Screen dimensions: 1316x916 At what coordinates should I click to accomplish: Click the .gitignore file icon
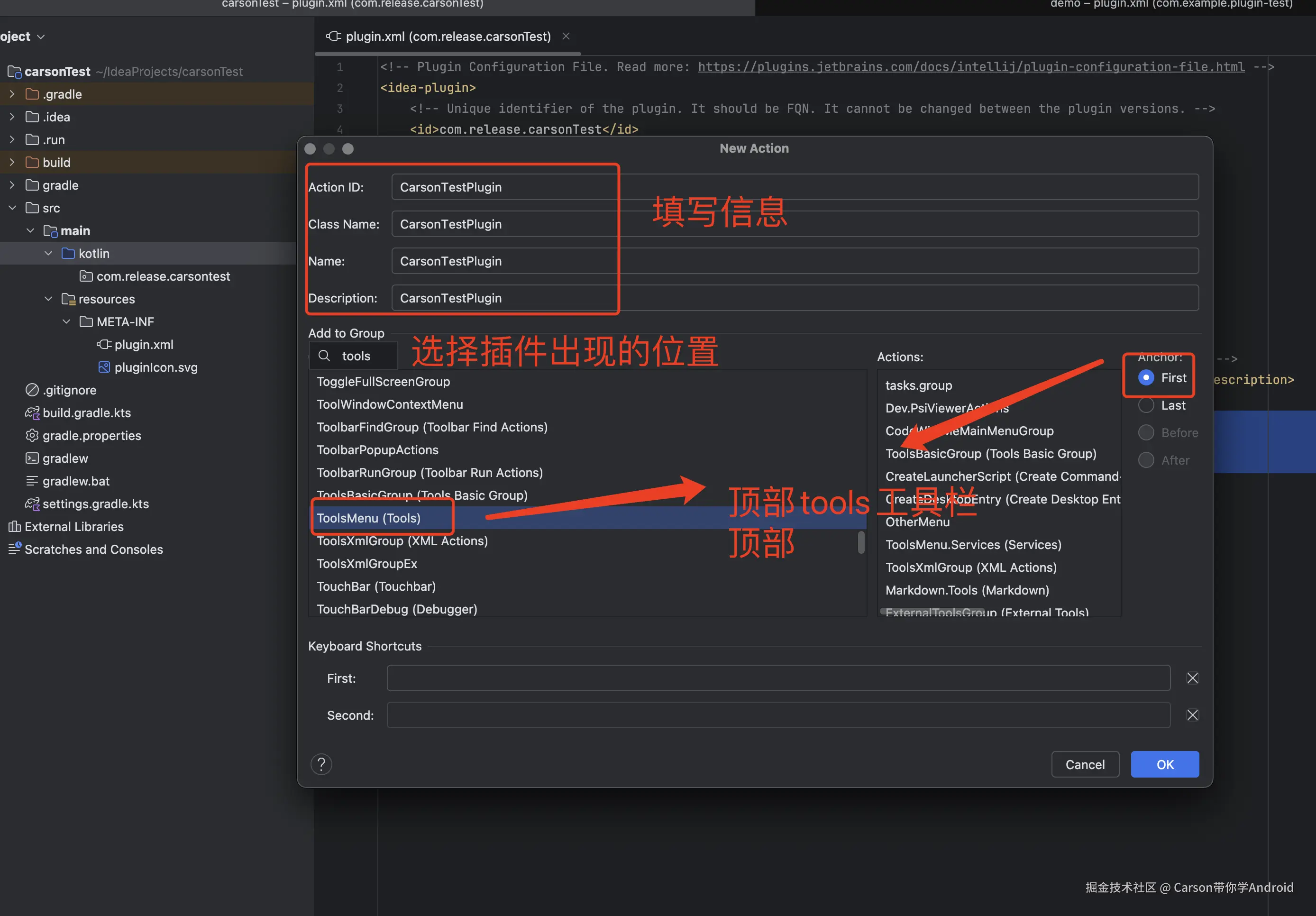tap(32, 390)
